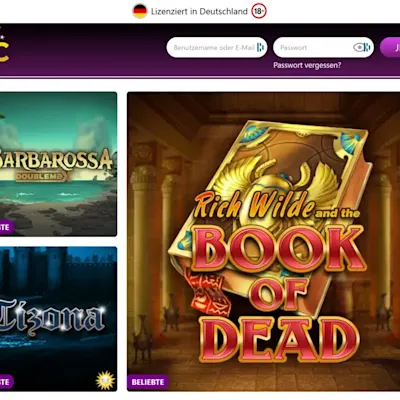Toggle password visibility with the eye icon

pyautogui.click(x=358, y=48)
